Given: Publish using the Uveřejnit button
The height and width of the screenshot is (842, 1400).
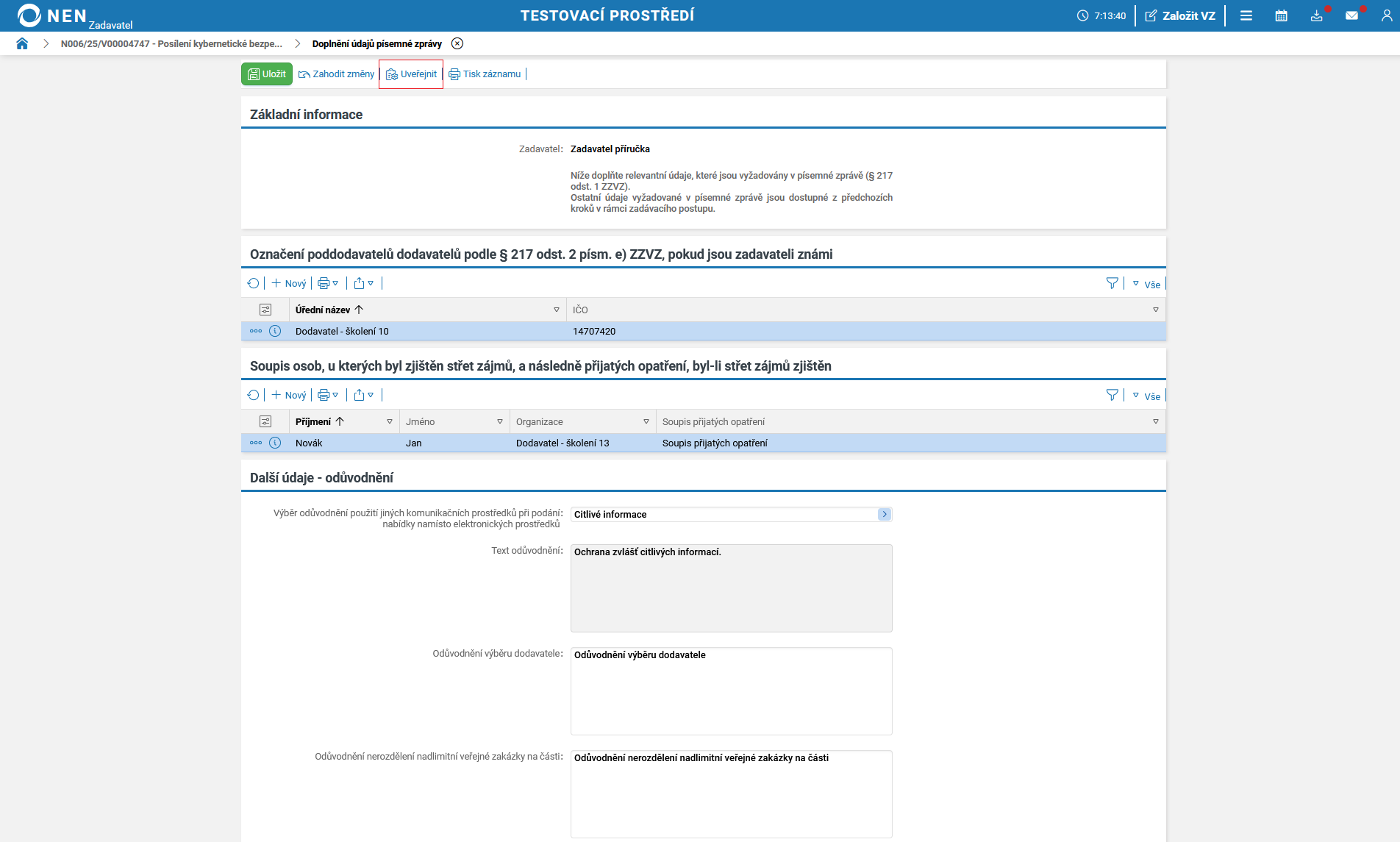Looking at the screenshot, I should 411,74.
